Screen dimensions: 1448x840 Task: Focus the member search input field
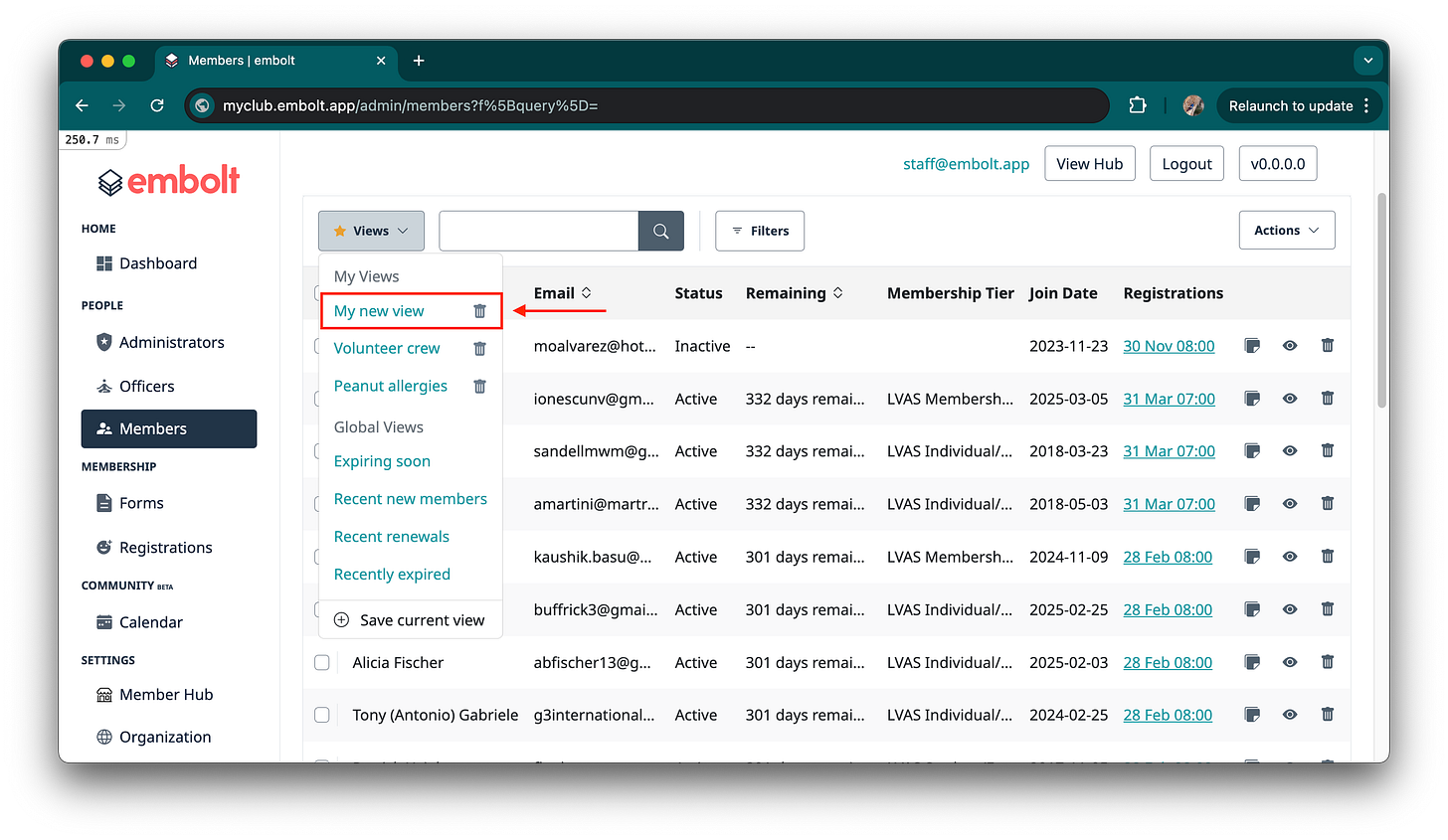point(538,231)
